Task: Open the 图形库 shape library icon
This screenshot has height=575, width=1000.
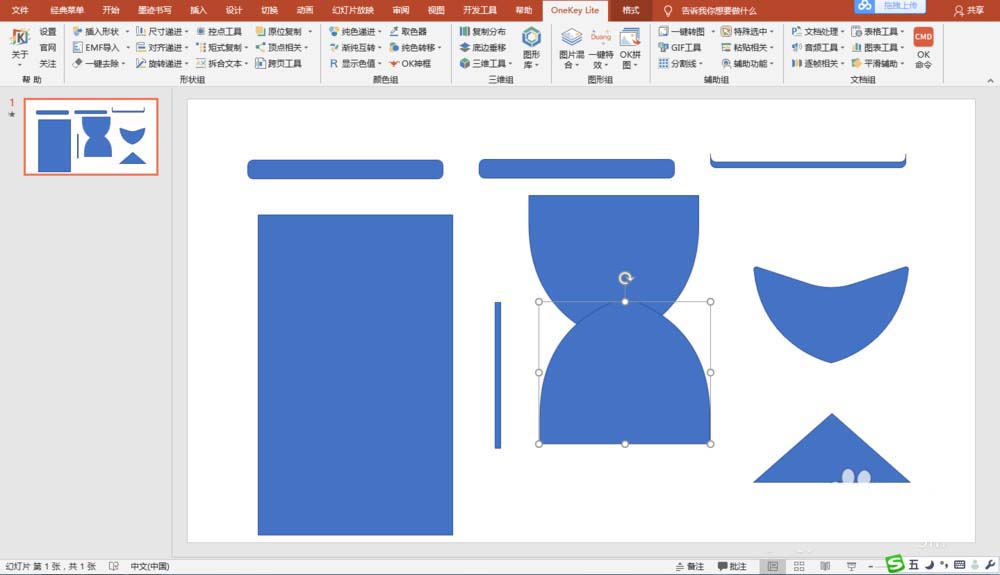Action: coord(531,47)
